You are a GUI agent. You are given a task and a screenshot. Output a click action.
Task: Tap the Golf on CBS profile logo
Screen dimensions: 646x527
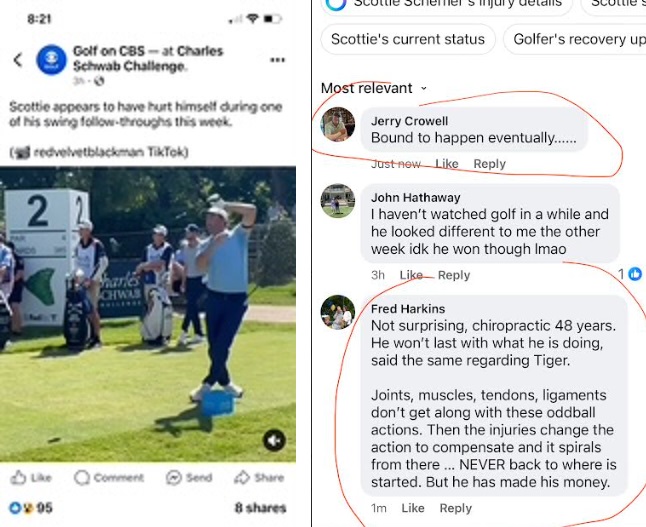point(50,60)
